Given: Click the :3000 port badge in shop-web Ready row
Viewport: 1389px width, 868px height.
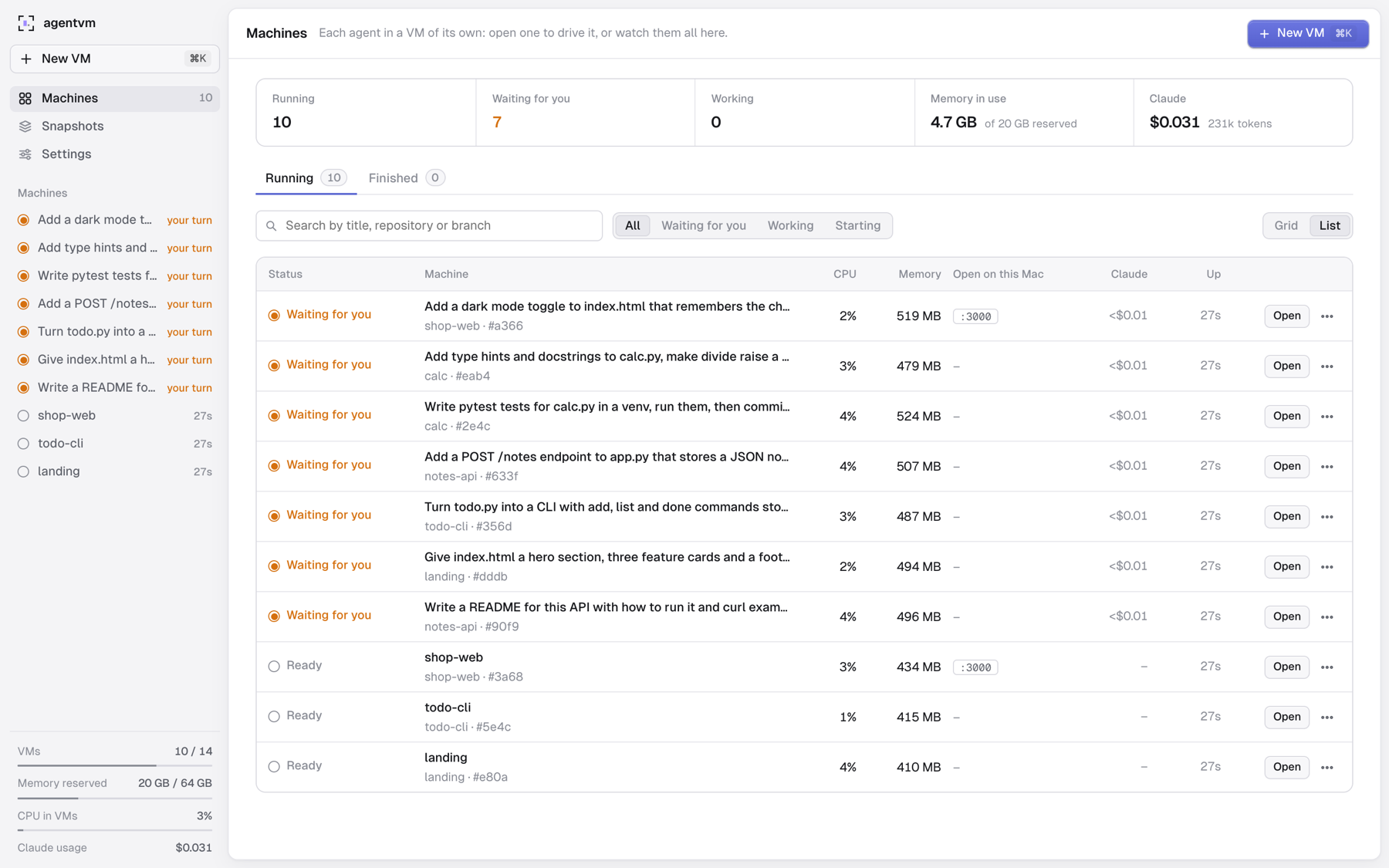Looking at the screenshot, I should pyautogui.click(x=975, y=667).
